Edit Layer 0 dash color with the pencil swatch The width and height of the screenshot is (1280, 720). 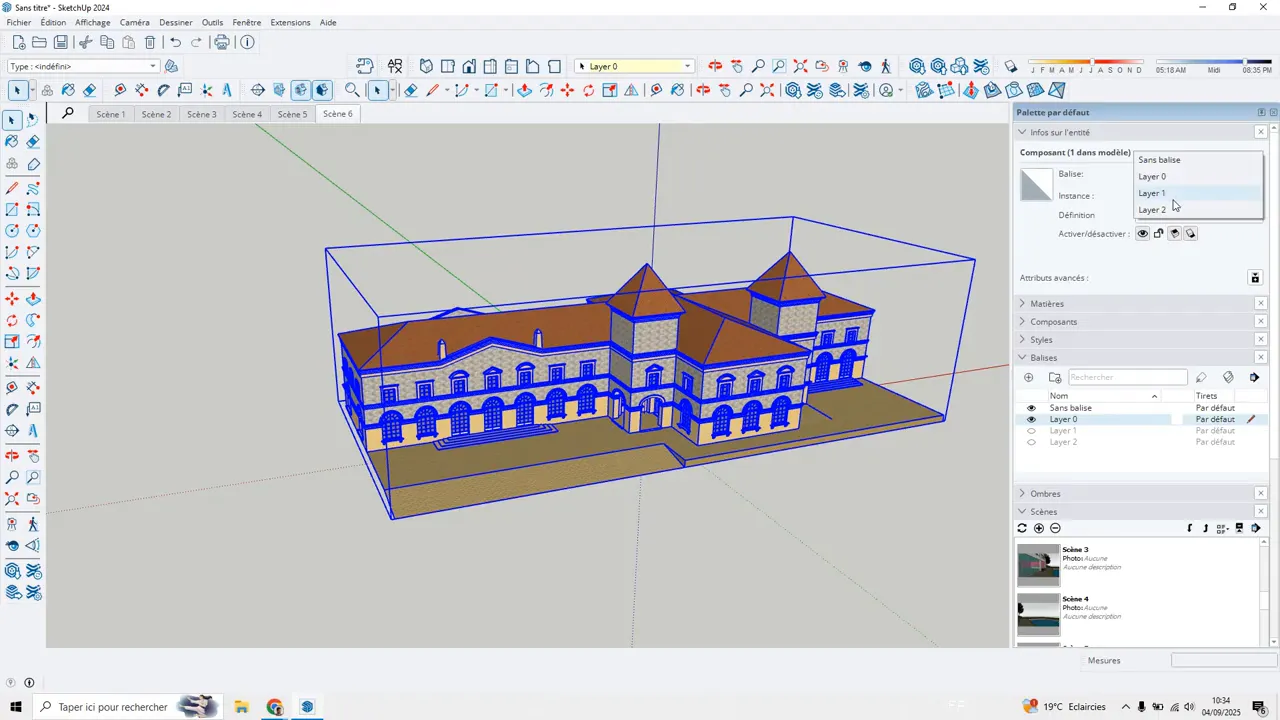(1250, 419)
